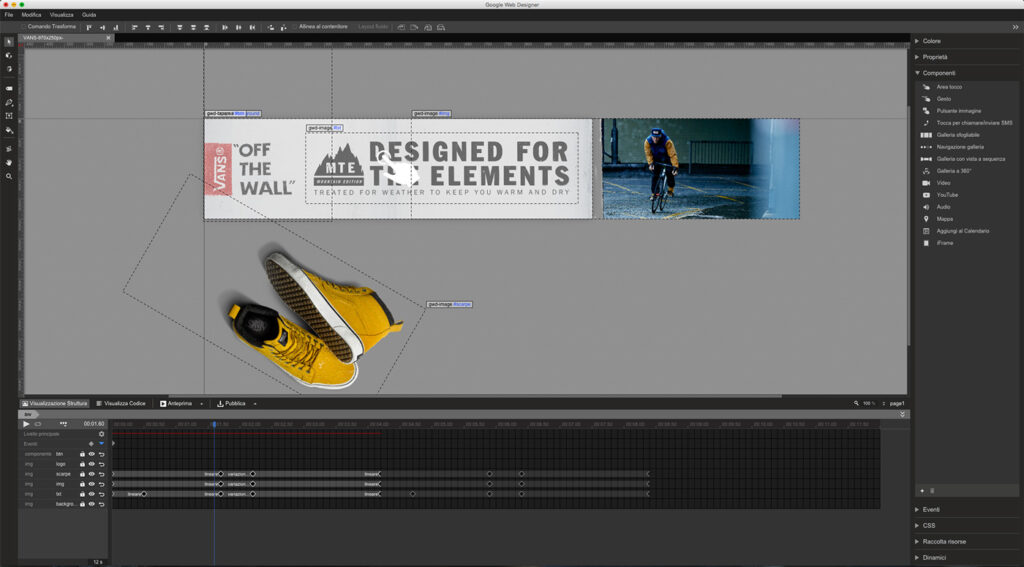The image size is (1024, 567).
Task: Select the Paint bucket fill tool
Action: [8, 131]
